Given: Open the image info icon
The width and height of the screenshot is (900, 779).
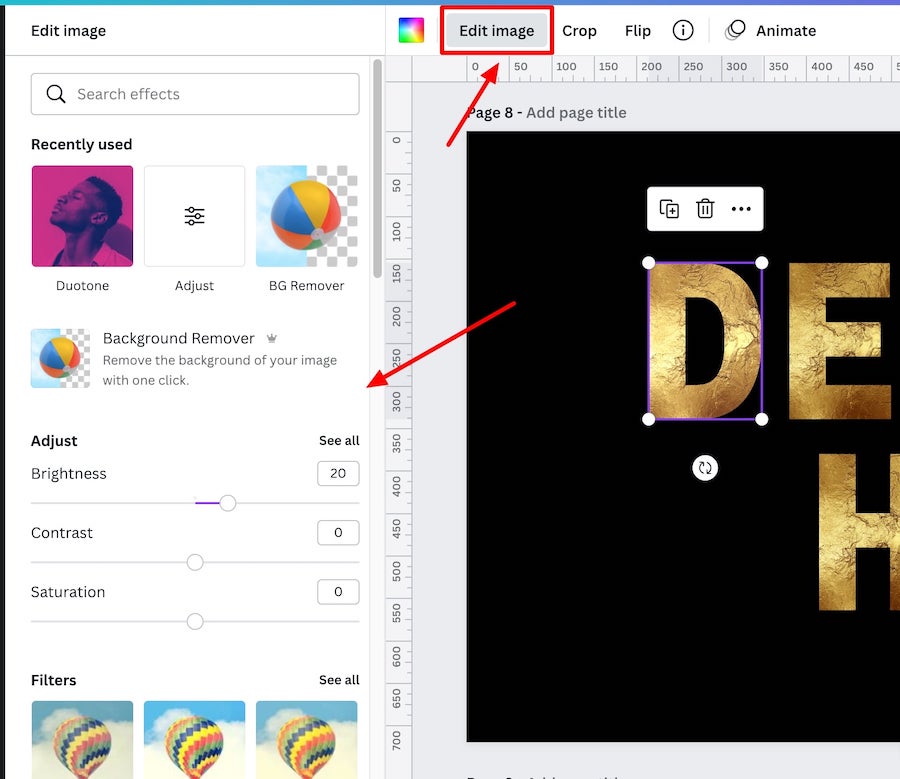Looking at the screenshot, I should tap(682, 30).
